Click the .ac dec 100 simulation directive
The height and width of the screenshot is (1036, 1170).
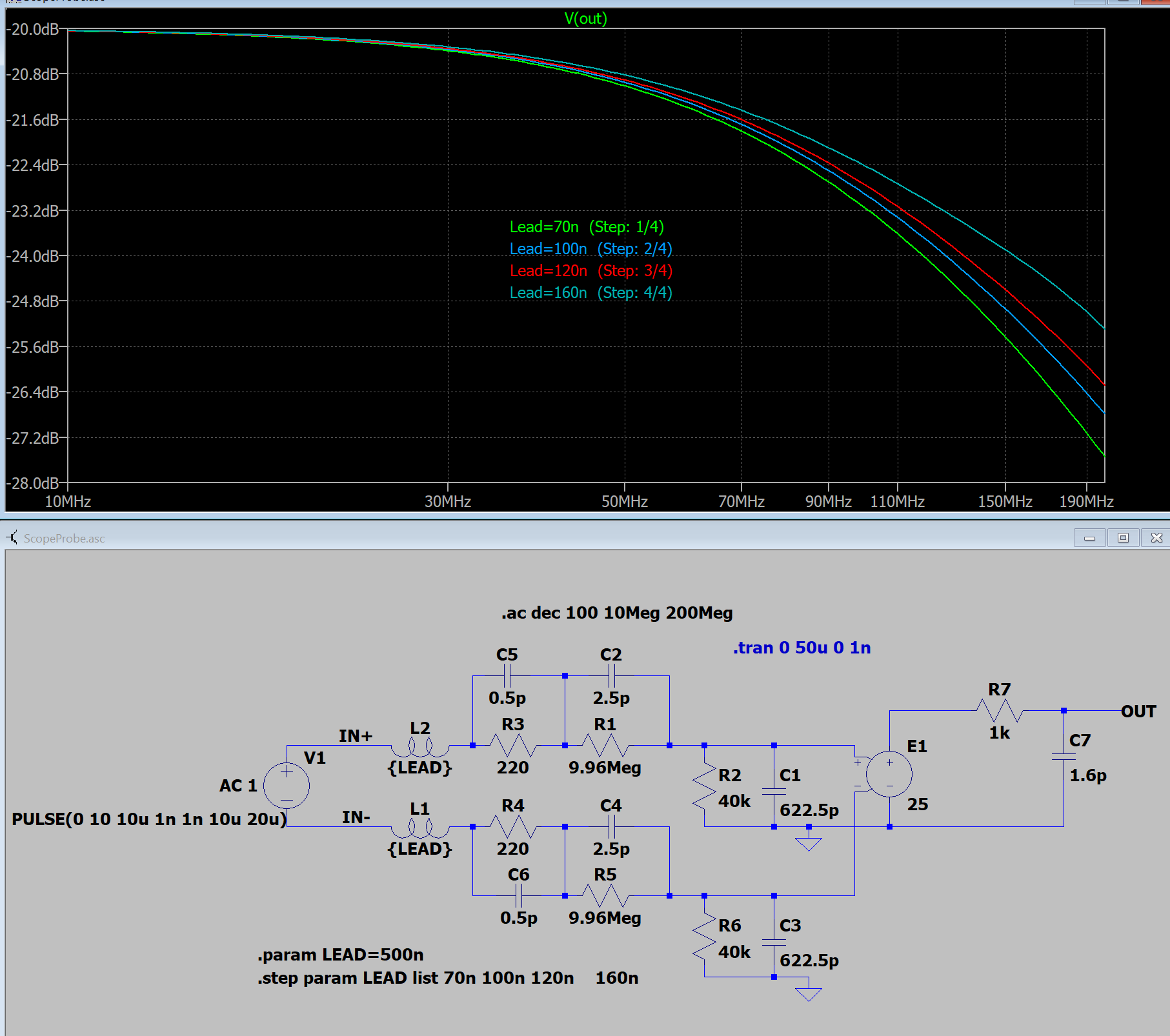[x=616, y=613]
